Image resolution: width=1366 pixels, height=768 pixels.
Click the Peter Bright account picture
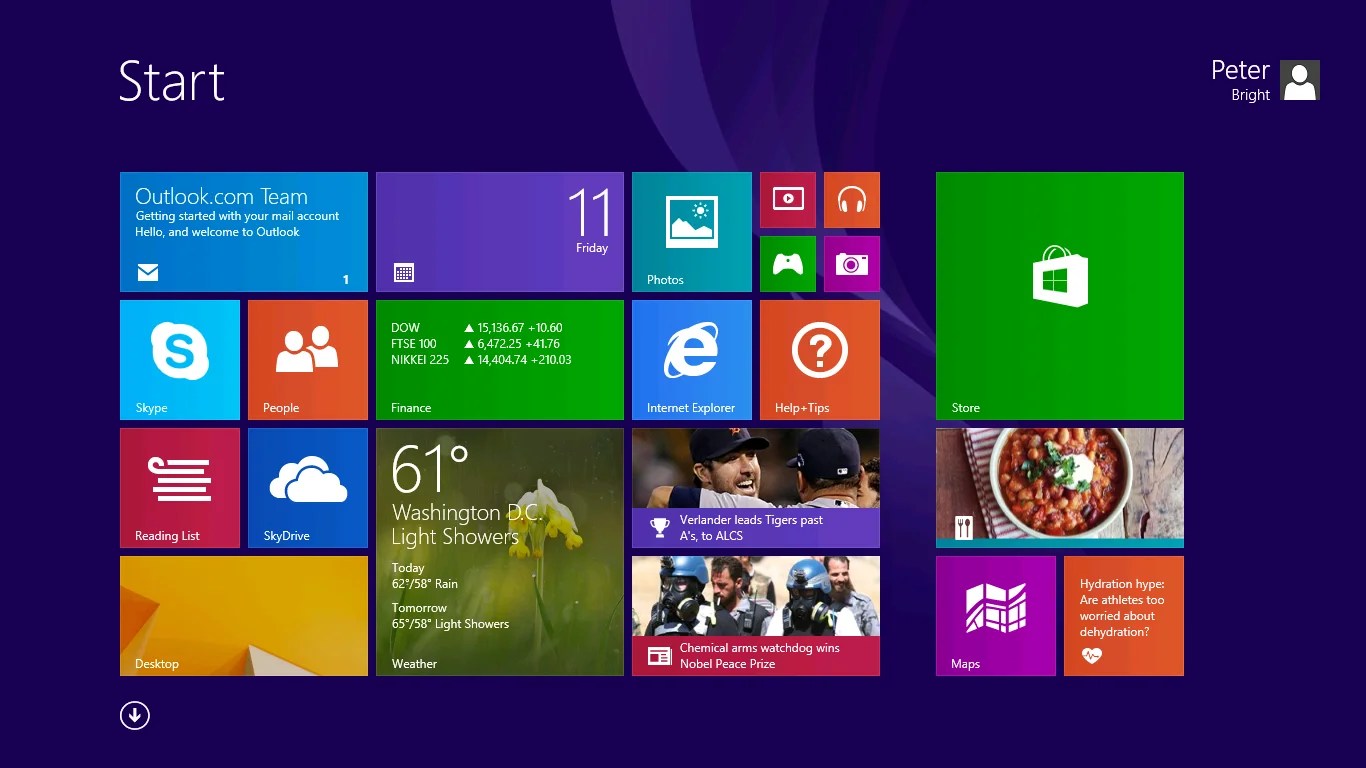click(1299, 80)
